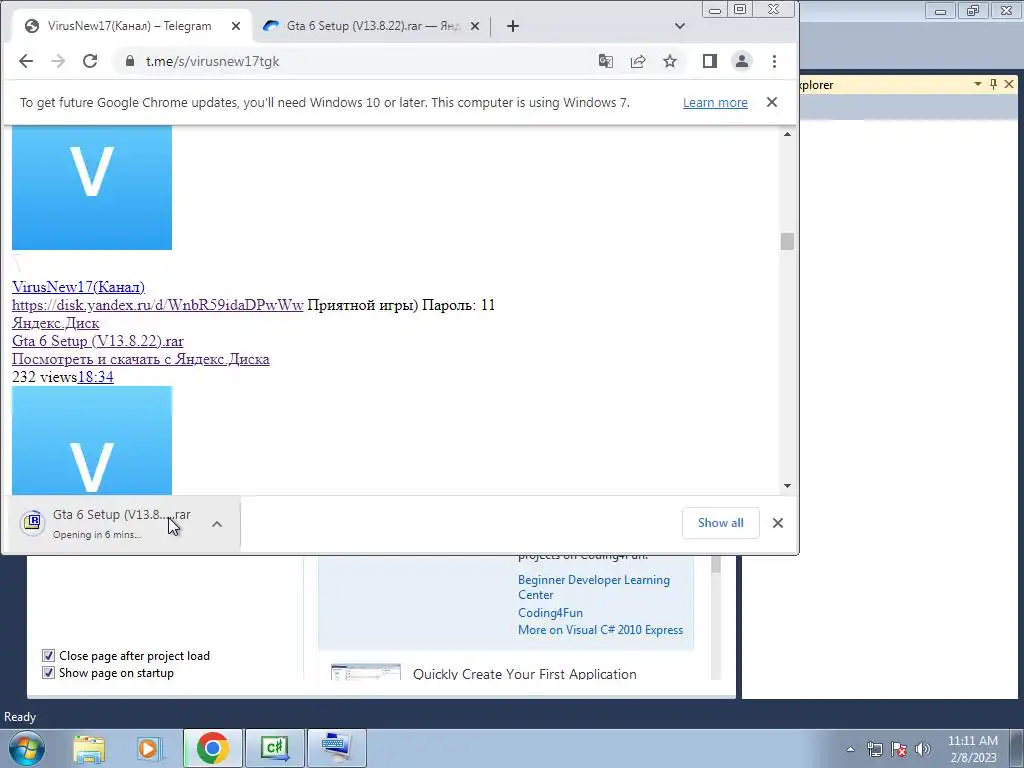Open Windows Explorer from taskbar

89,748
